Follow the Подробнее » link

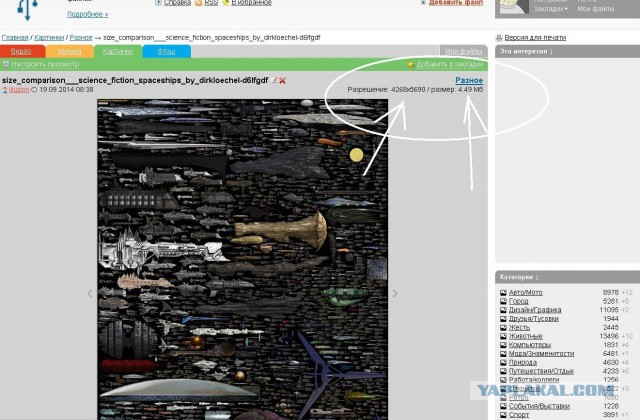point(88,14)
